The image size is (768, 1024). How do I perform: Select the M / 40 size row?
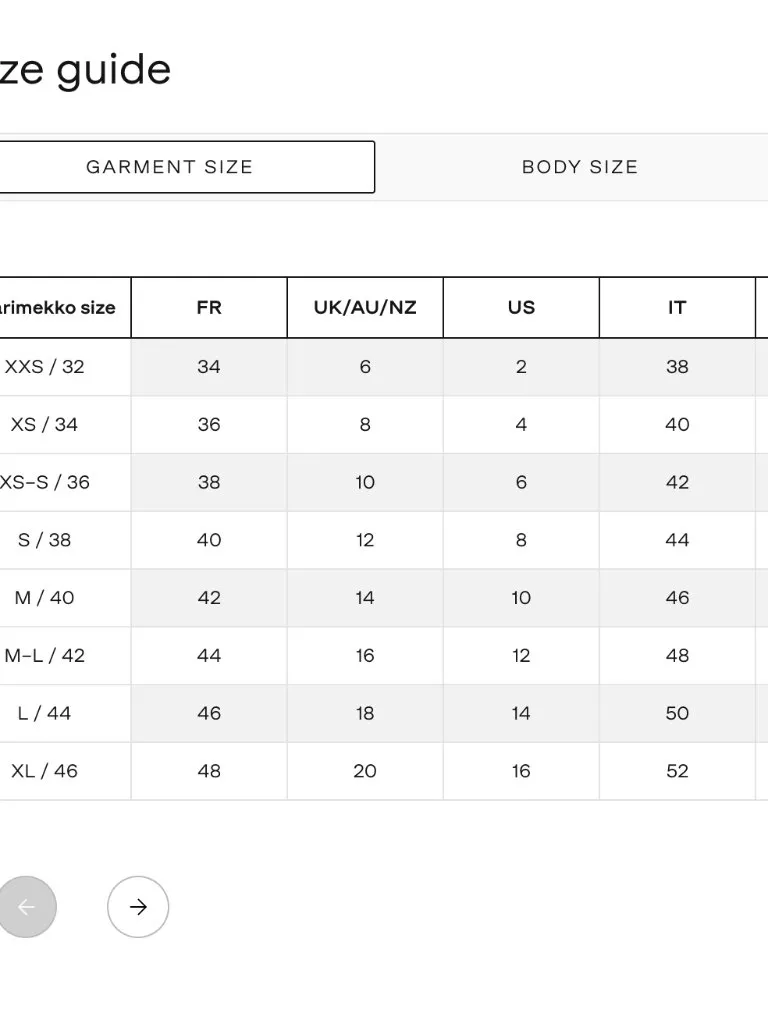point(384,598)
